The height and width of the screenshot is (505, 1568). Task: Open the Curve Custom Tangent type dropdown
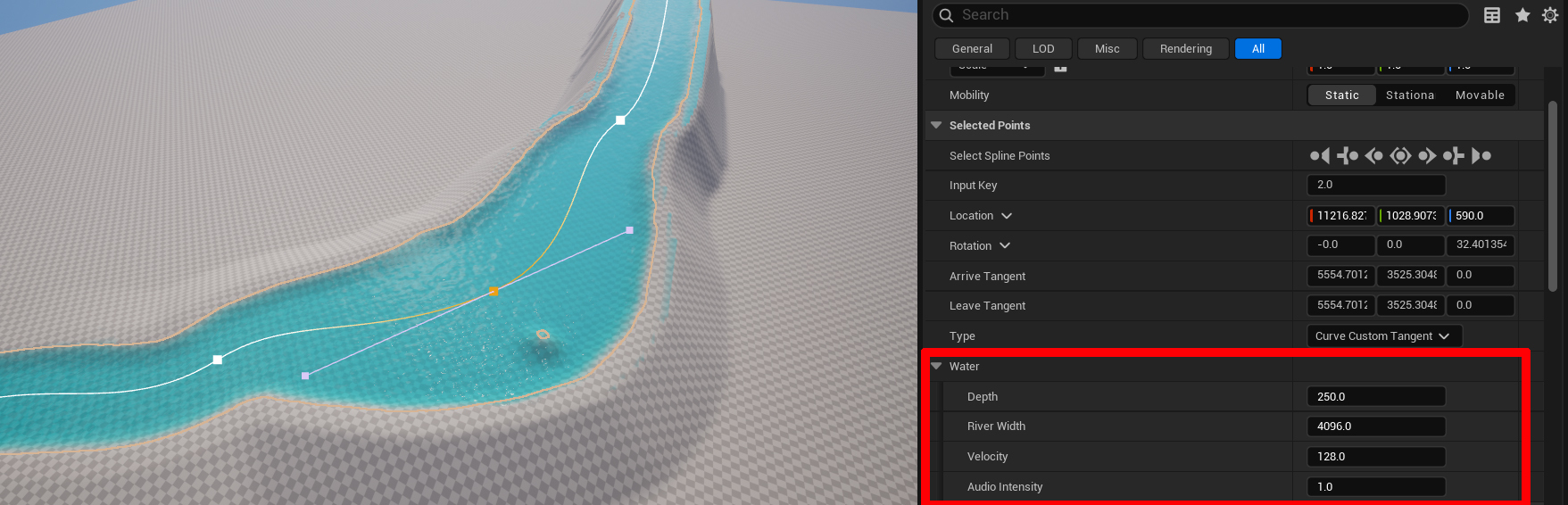click(x=1383, y=336)
